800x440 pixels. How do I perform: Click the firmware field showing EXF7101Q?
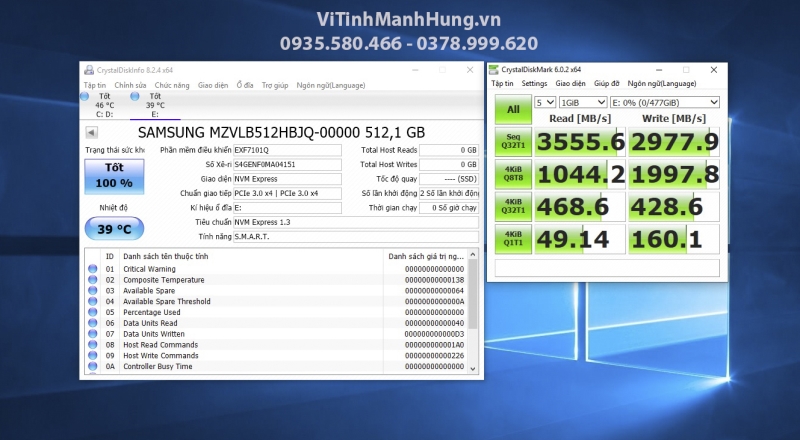point(287,150)
